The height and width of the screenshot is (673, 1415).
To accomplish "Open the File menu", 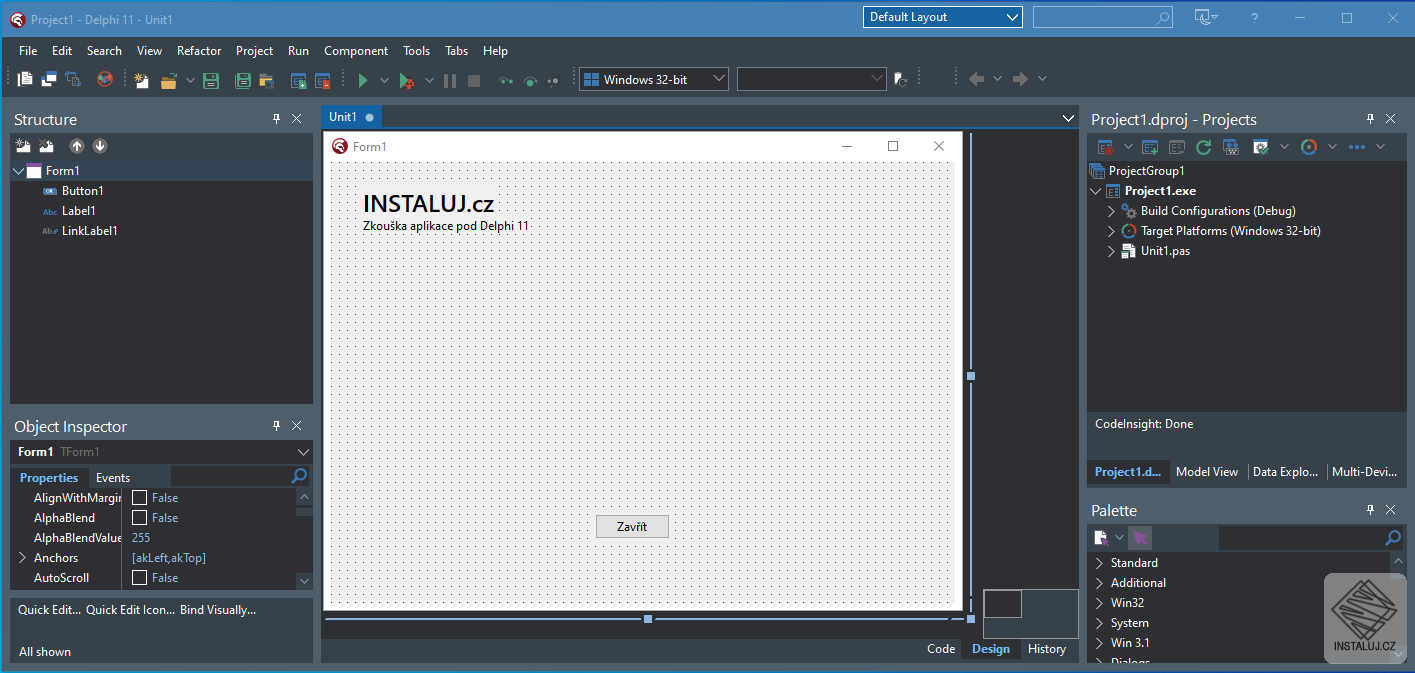I will click(28, 51).
